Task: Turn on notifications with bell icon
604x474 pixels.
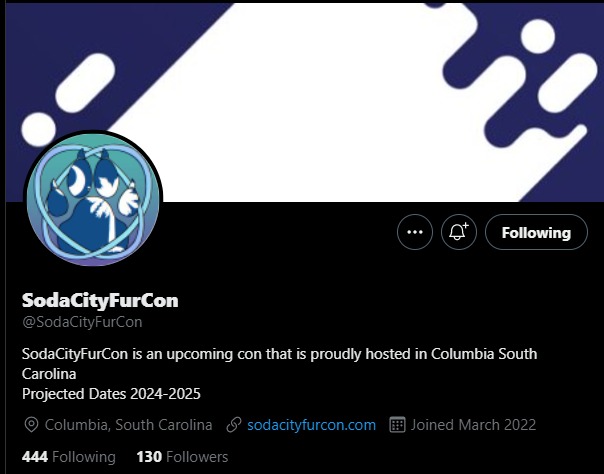Action: pyautogui.click(x=459, y=232)
